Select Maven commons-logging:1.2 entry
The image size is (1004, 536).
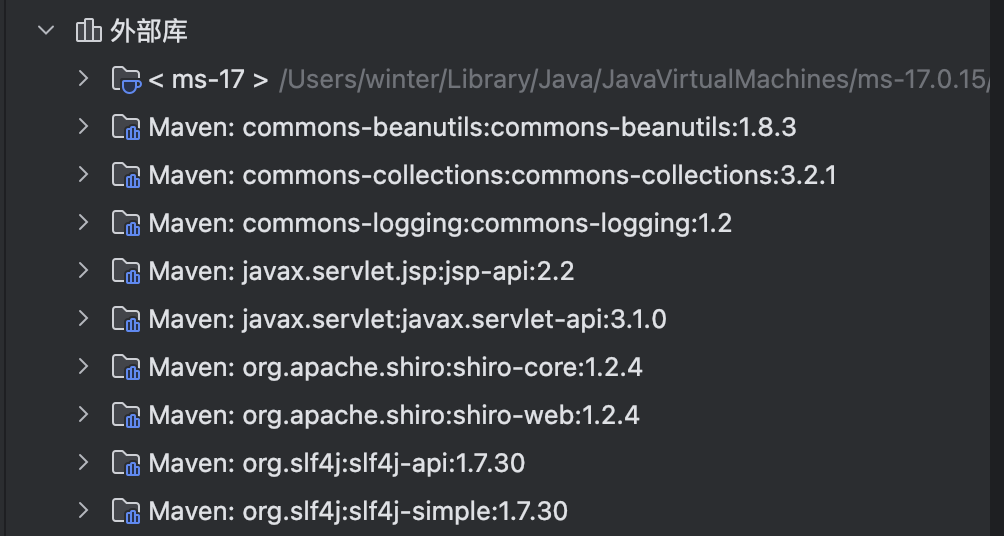[440, 223]
